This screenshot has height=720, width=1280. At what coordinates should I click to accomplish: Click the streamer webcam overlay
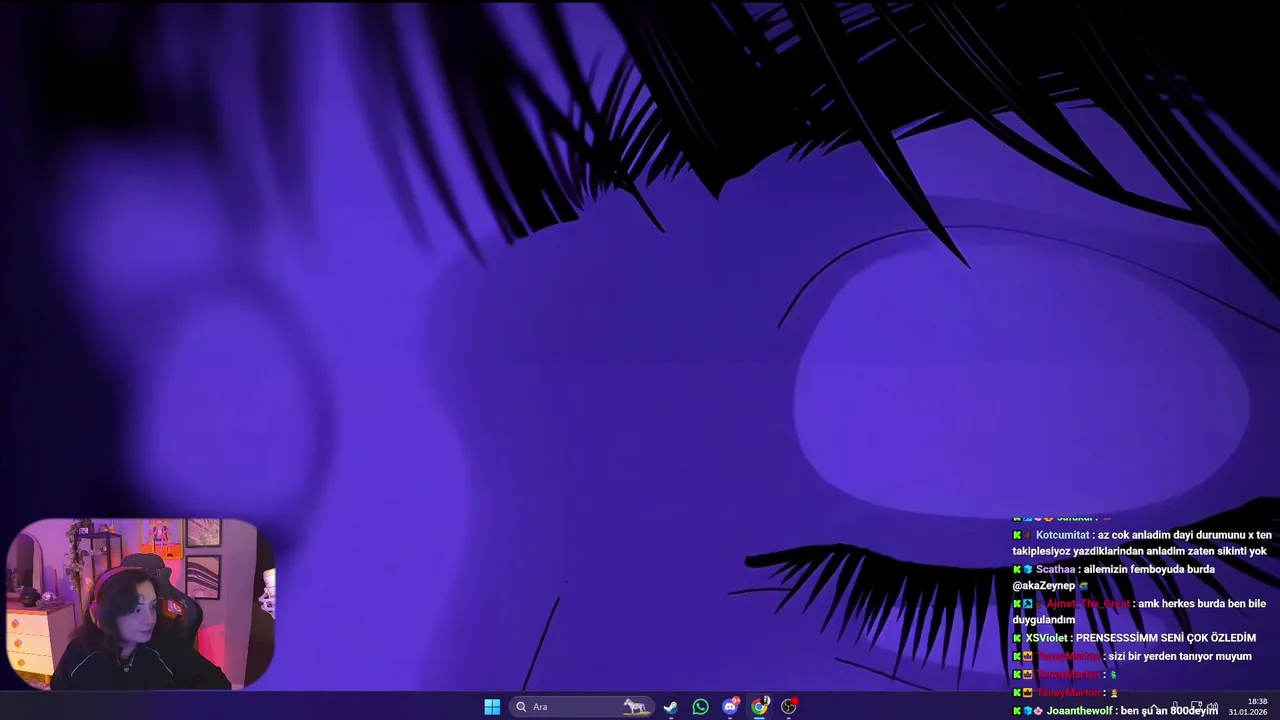(x=140, y=603)
